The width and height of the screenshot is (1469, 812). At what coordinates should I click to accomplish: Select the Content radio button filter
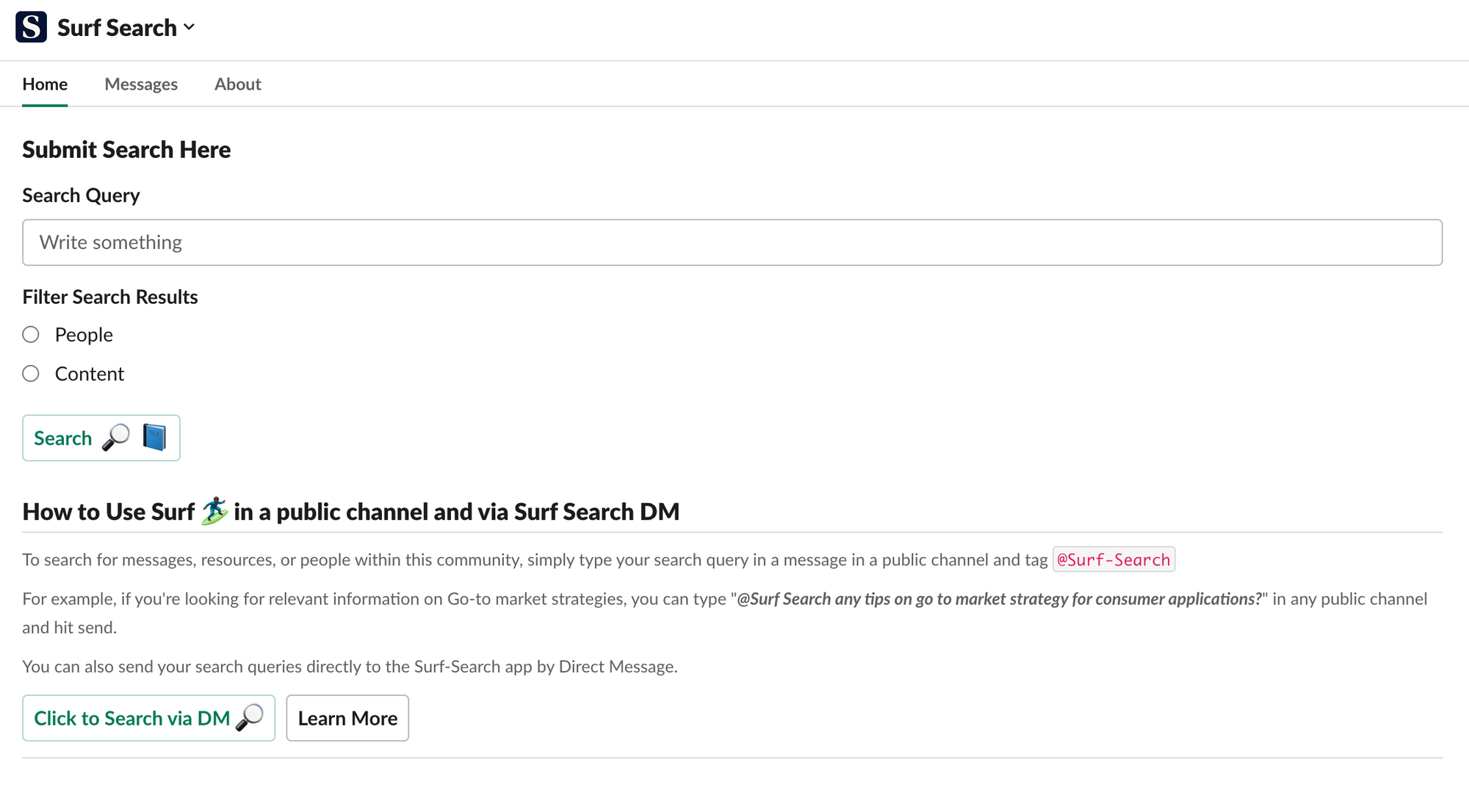click(x=31, y=373)
